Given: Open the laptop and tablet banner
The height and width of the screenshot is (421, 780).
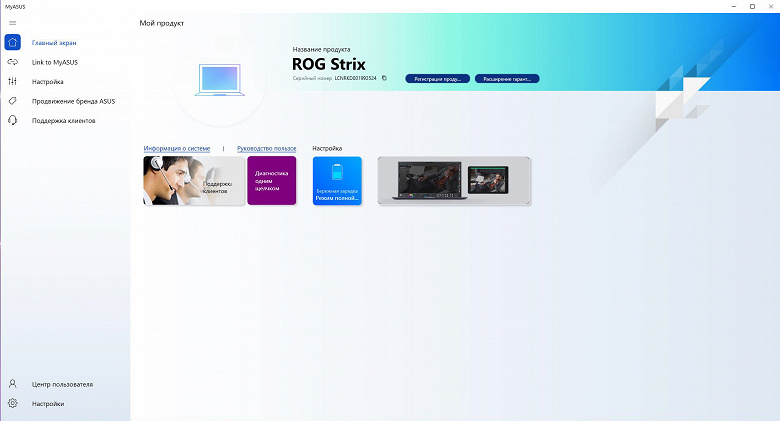Looking at the screenshot, I should [x=454, y=181].
